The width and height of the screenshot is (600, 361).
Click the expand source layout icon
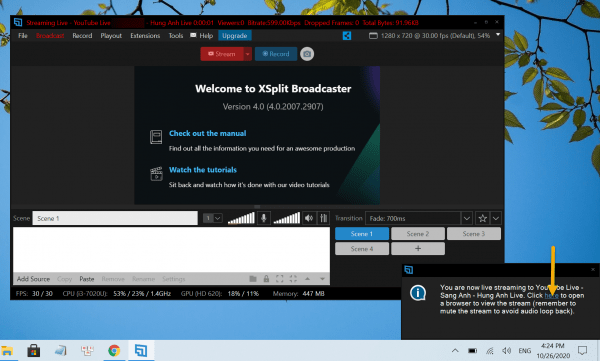(x=293, y=279)
